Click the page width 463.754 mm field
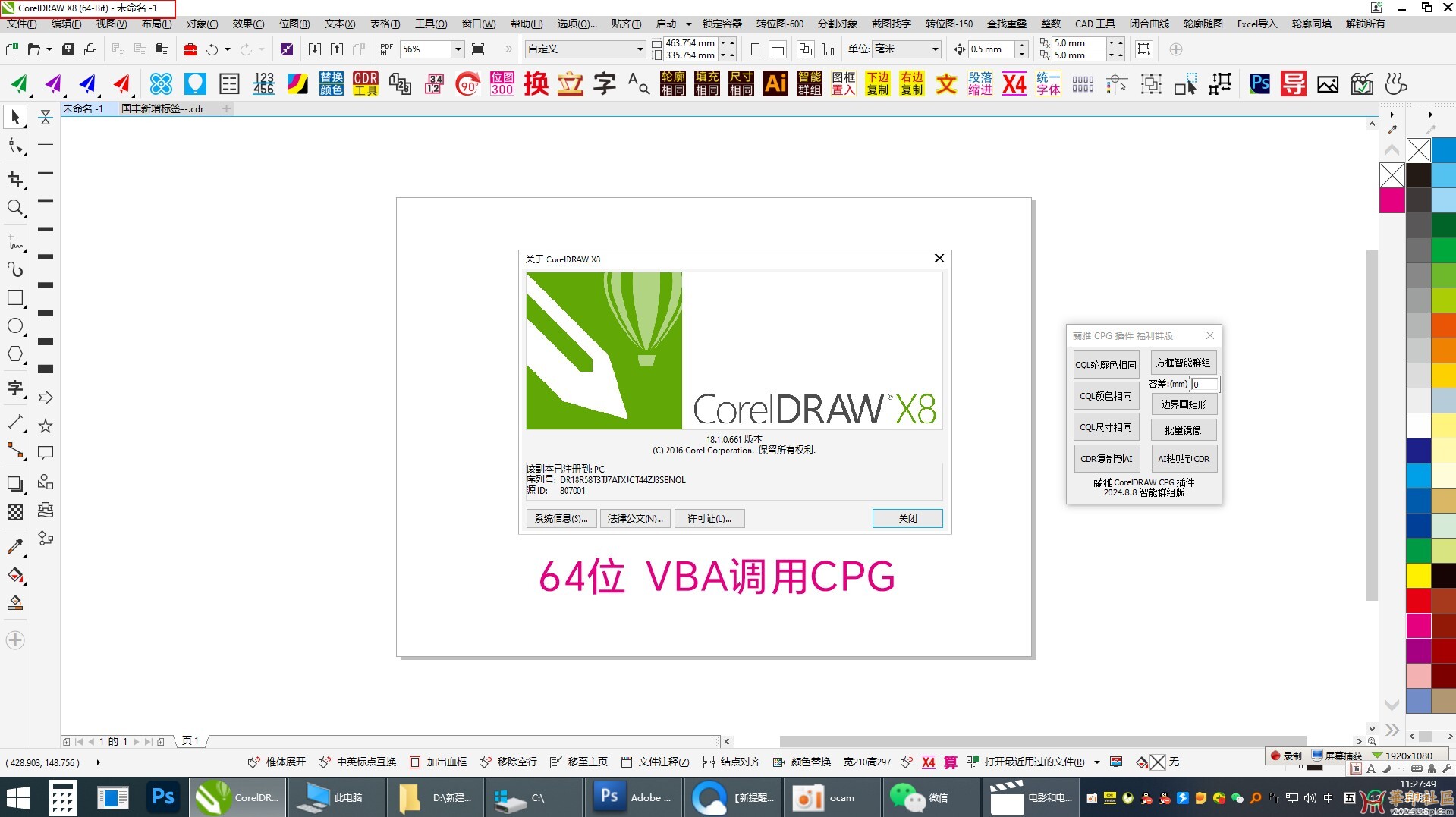1456x817 pixels. click(x=690, y=43)
